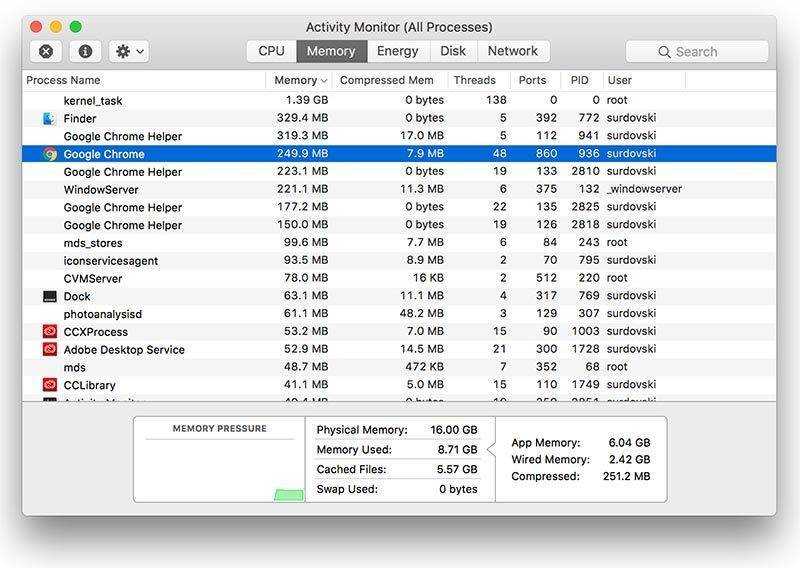Click the Wired Memory 2.42 GB value

629,459
